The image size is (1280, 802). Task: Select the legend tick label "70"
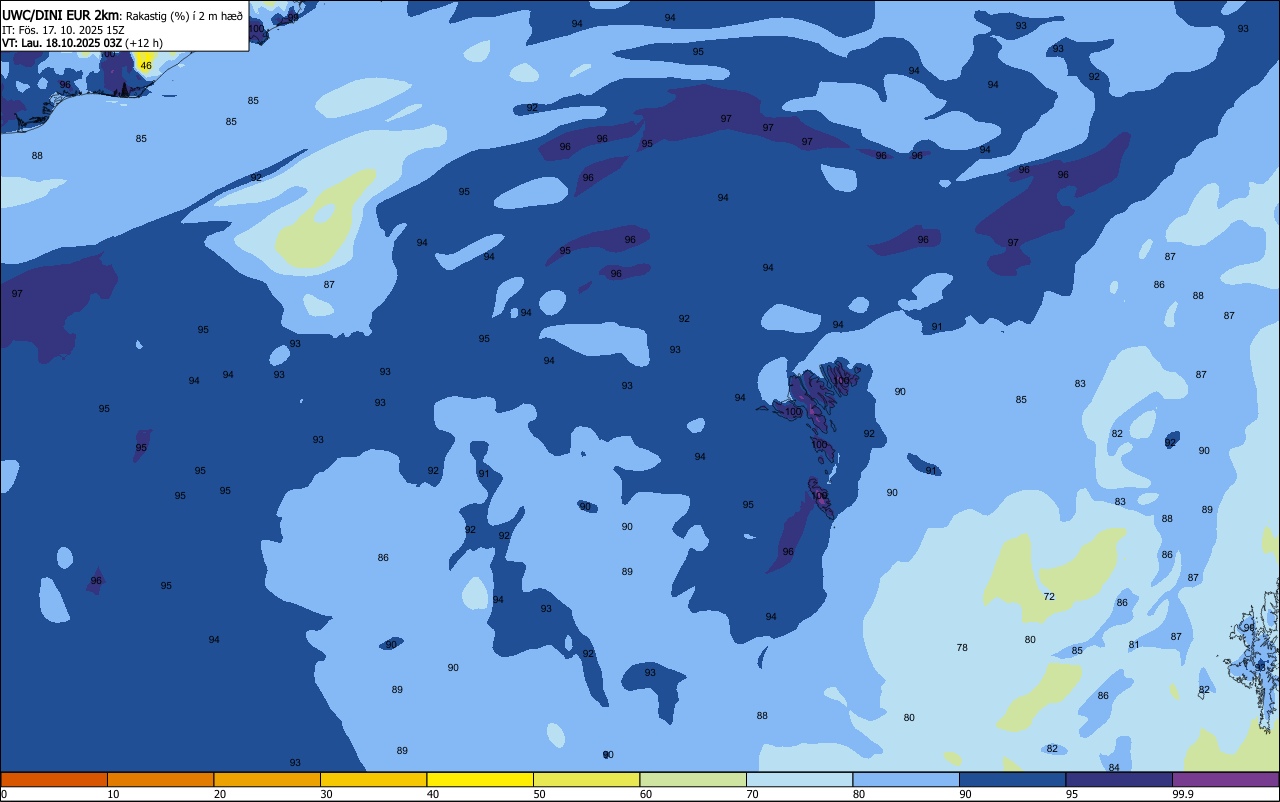coord(752,794)
